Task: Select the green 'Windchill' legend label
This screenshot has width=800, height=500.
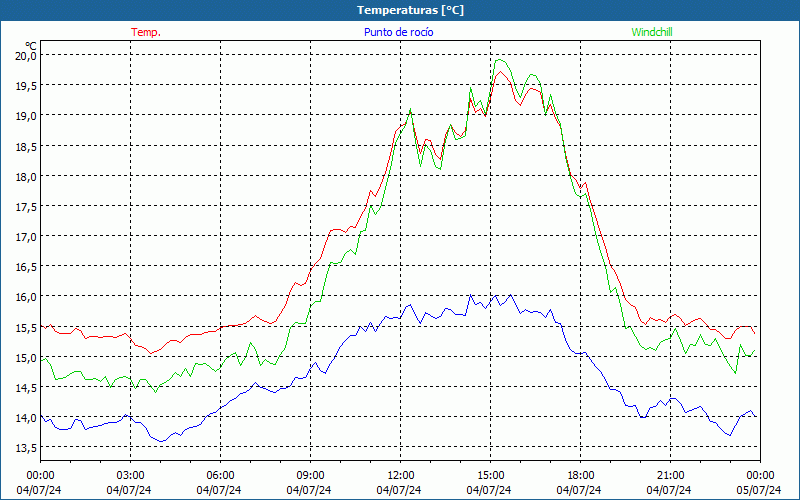Action: 652,32
